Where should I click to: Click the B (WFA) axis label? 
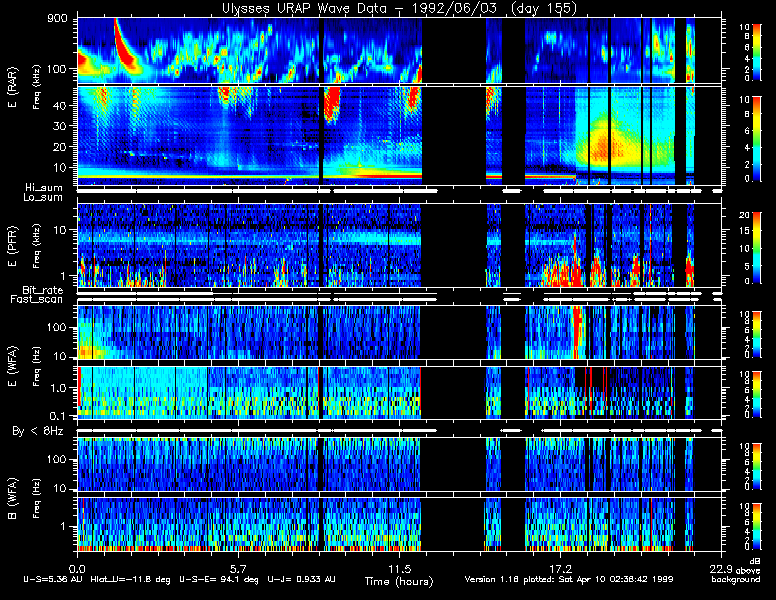(12, 499)
